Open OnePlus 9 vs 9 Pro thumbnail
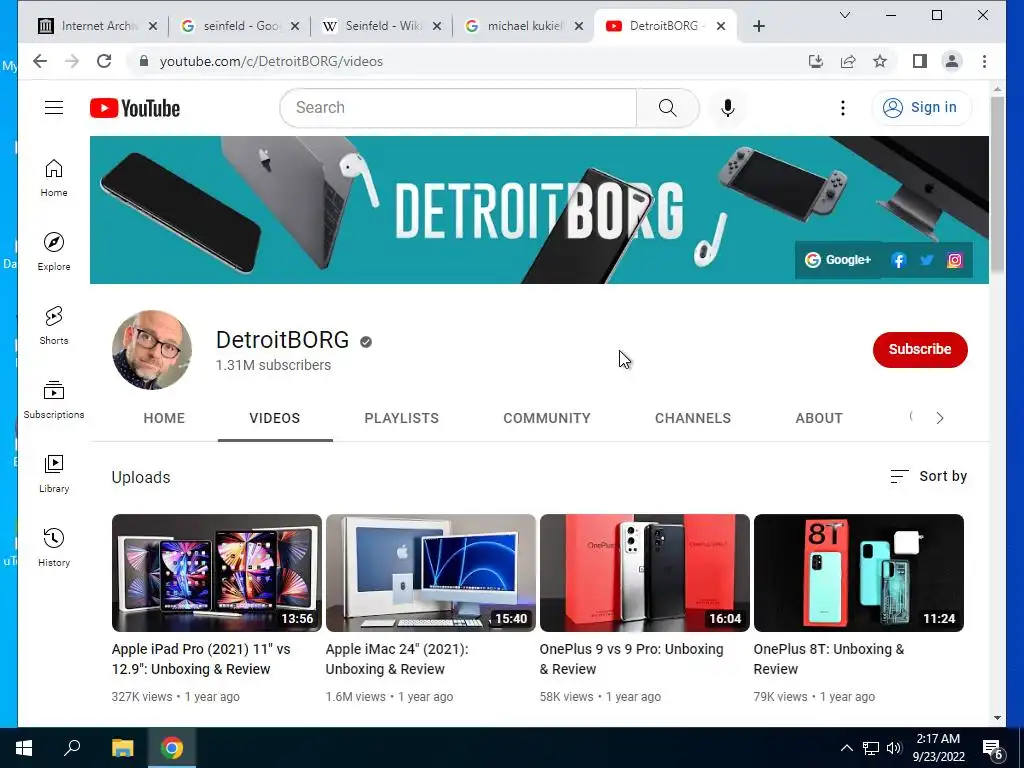This screenshot has height=768, width=1024. tap(645, 573)
